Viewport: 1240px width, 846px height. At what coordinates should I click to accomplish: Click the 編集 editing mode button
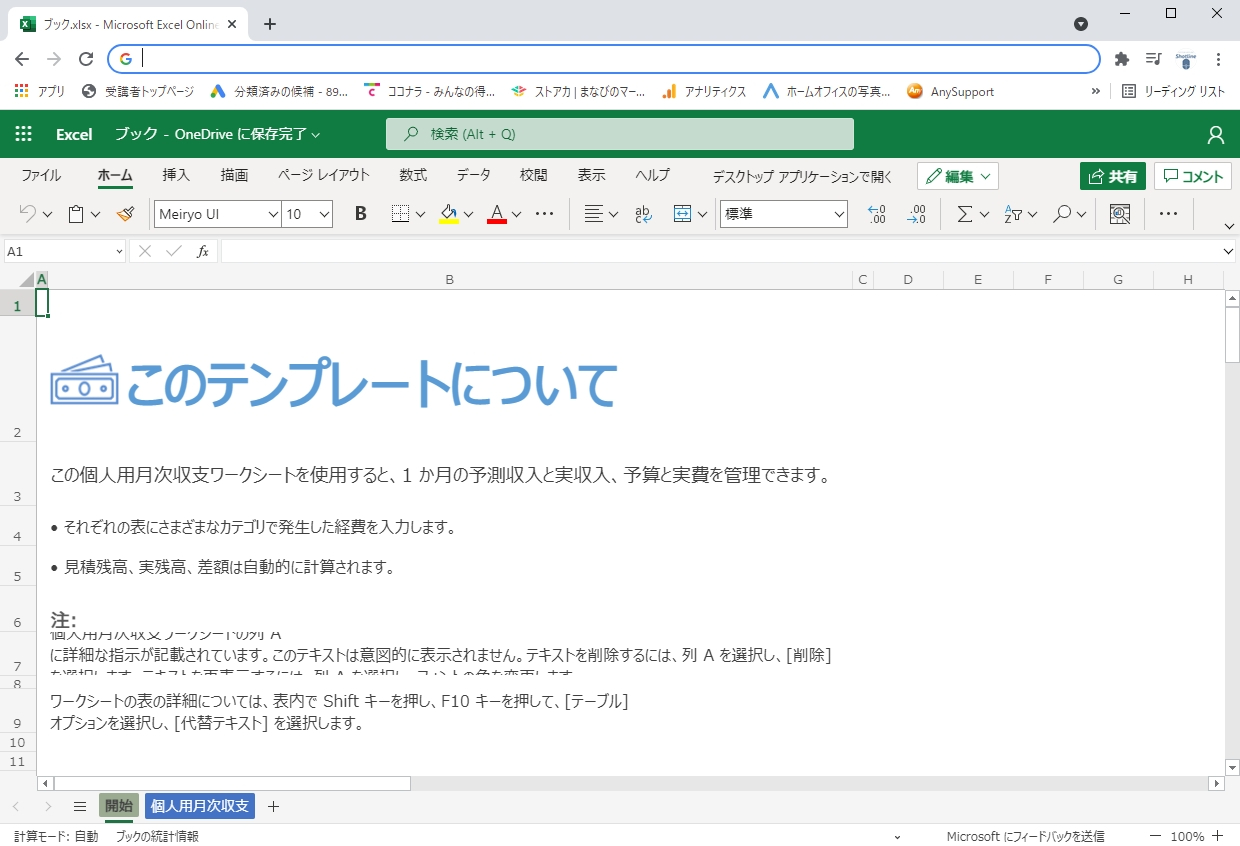point(957,176)
